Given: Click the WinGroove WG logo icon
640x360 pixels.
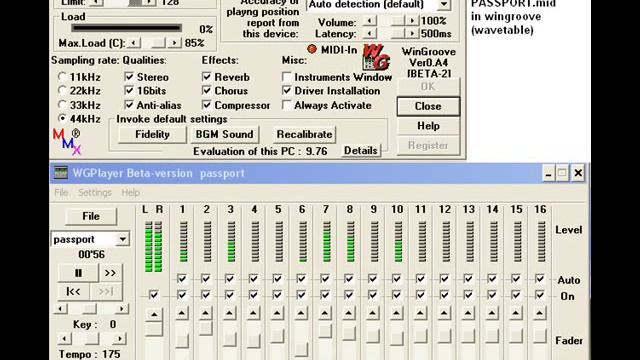Looking at the screenshot, I should (x=376, y=57).
